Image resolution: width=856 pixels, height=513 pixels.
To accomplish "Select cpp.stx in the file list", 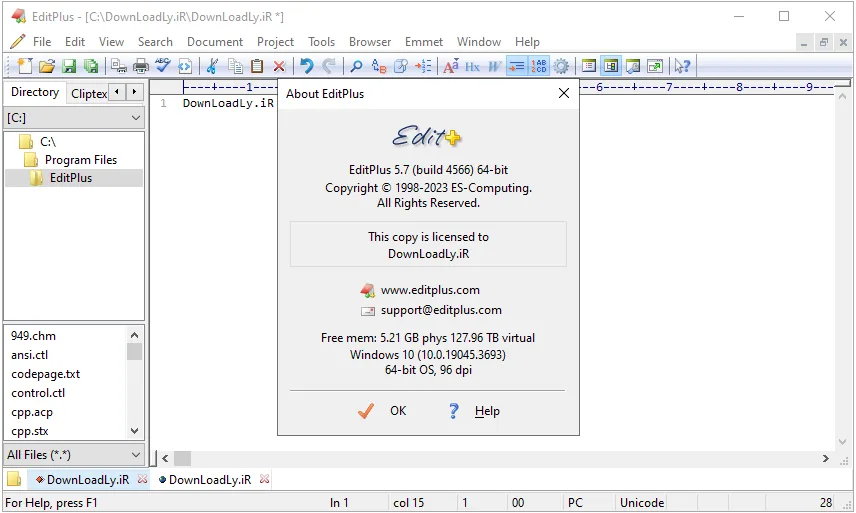I will pyautogui.click(x=29, y=431).
